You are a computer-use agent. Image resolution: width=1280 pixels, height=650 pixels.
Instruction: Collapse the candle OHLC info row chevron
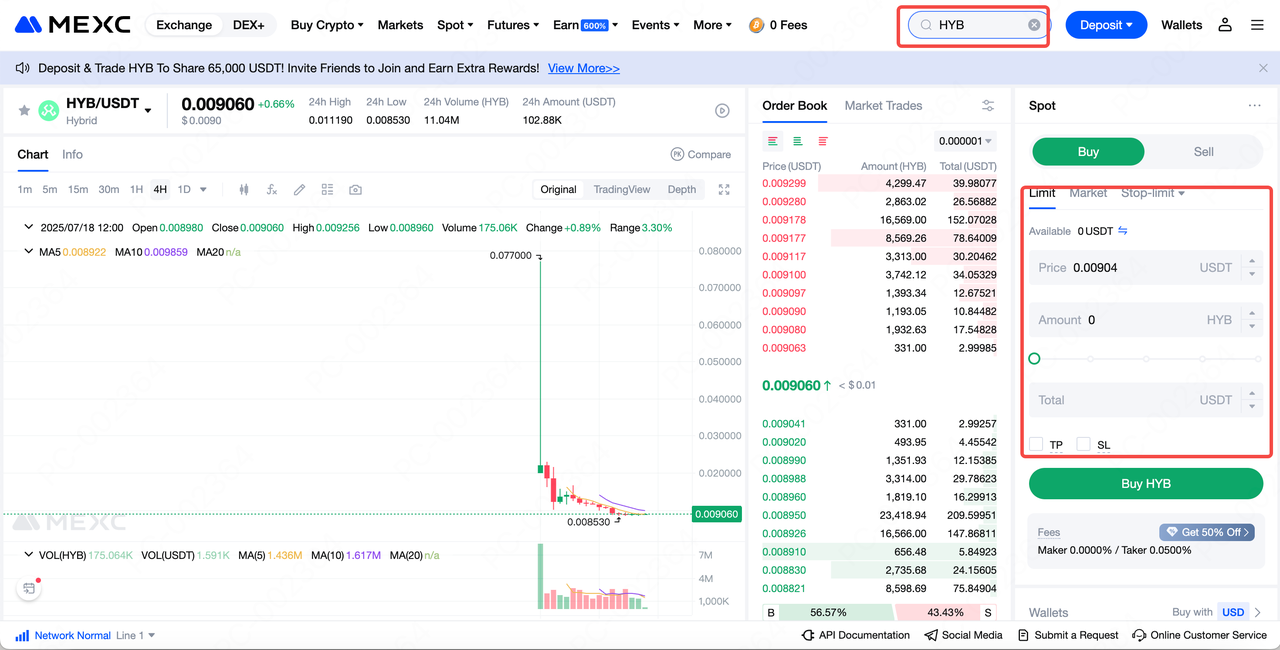[x=29, y=227]
